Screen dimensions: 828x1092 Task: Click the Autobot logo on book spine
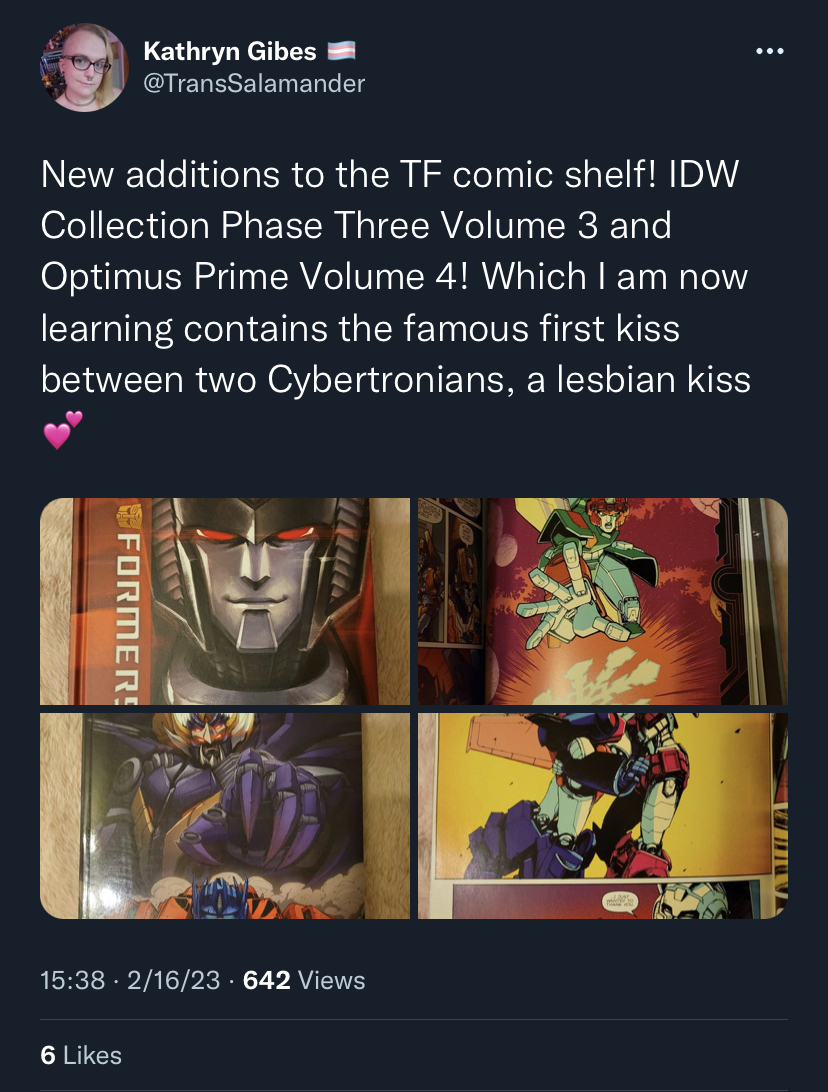pos(129,517)
